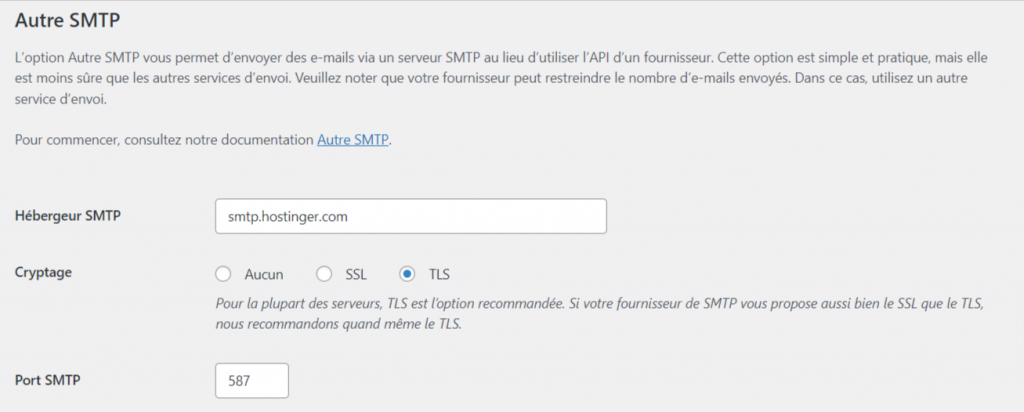Viewport: 1024px width, 412px height.
Task: Click the TLS text label
Action: [x=439, y=273]
